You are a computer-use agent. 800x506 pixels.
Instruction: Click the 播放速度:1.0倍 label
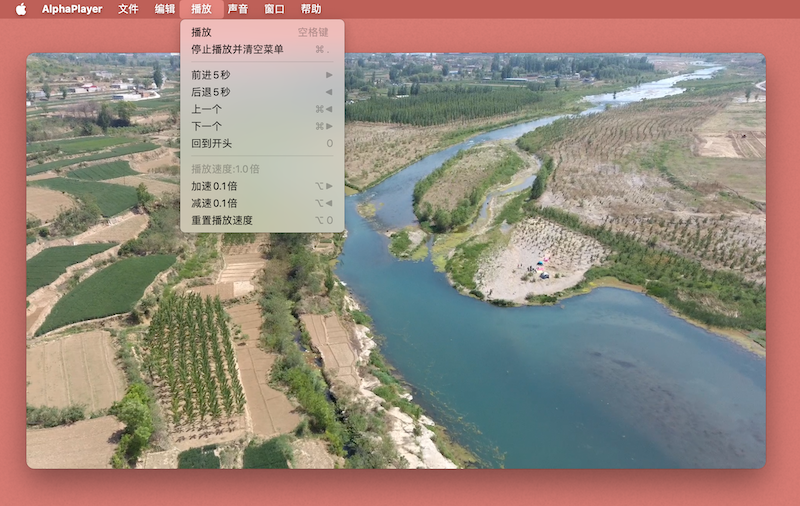pos(225,168)
